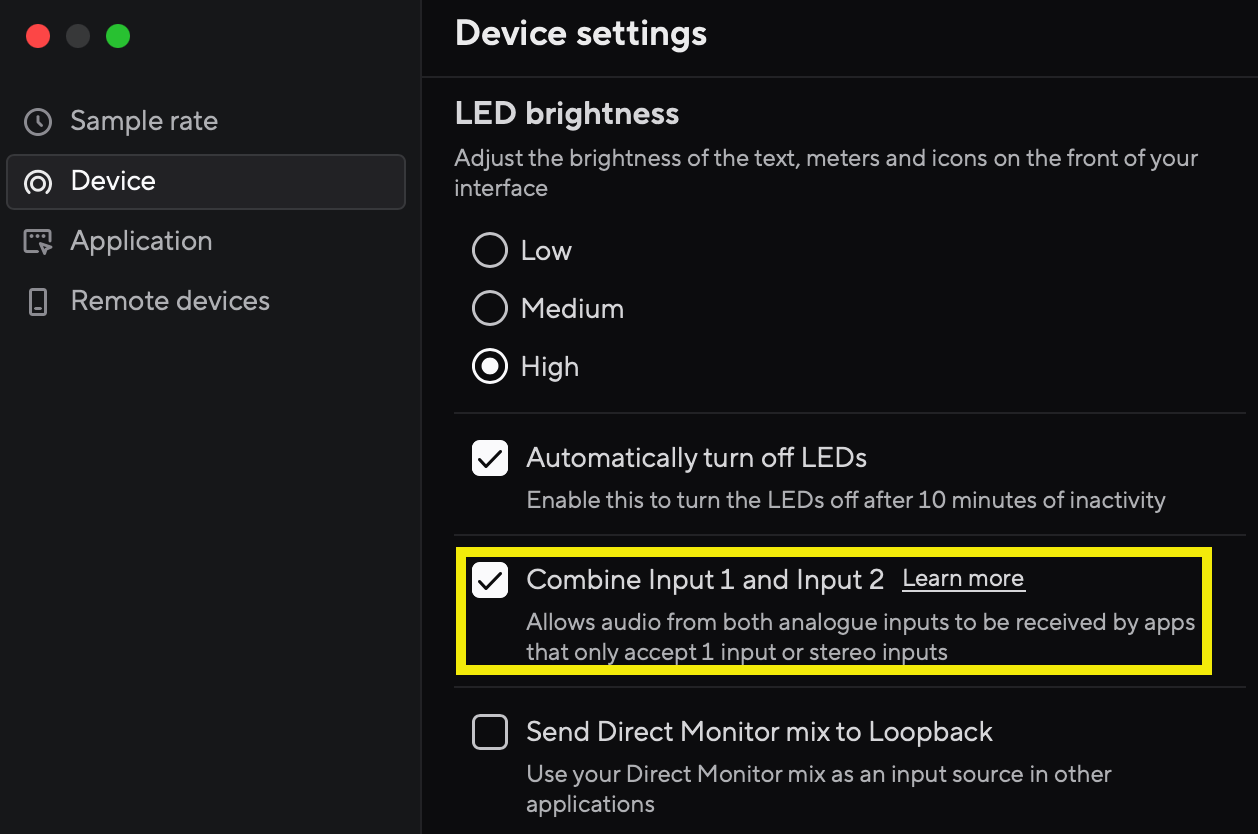
Task: Click the Remote devices phone icon
Action: (38, 302)
